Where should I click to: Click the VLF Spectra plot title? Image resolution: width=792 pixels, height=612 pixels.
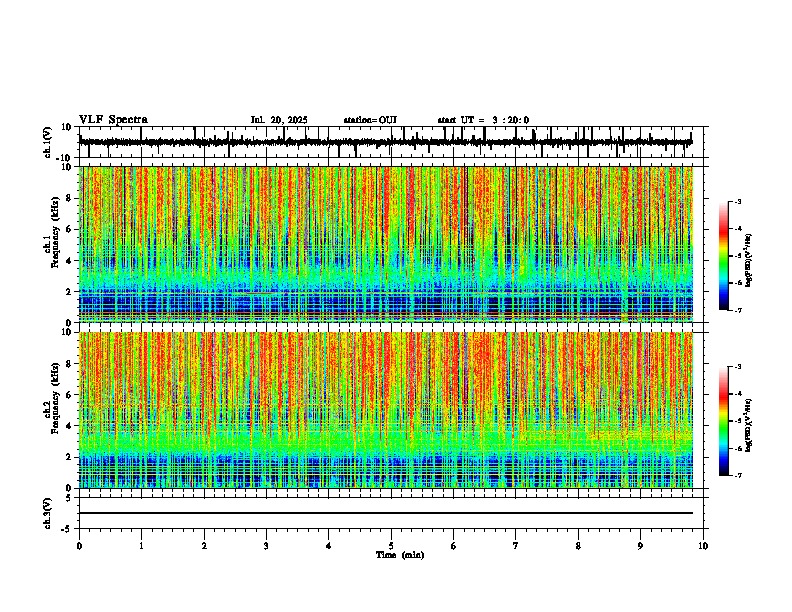(113, 119)
